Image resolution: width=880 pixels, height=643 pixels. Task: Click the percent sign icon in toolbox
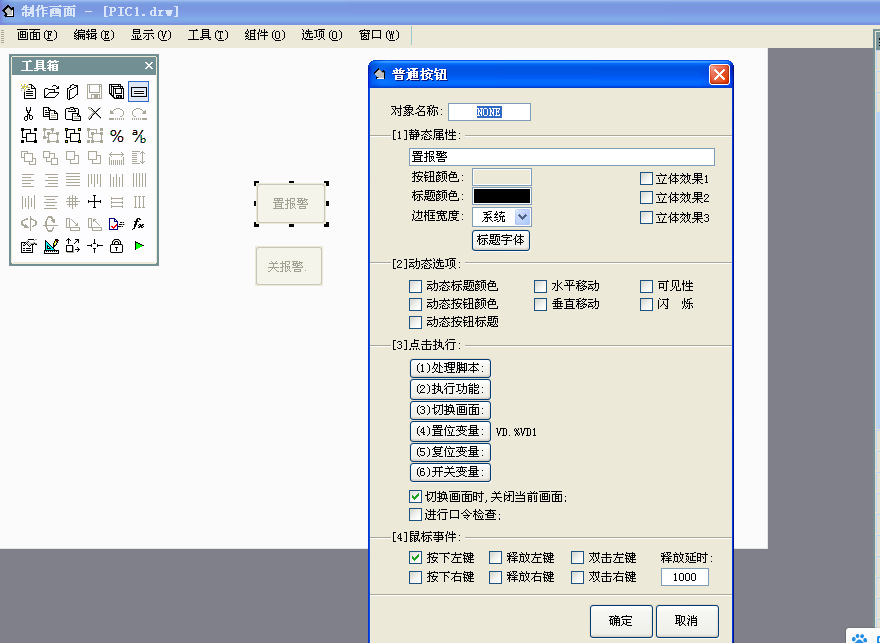coord(117,136)
